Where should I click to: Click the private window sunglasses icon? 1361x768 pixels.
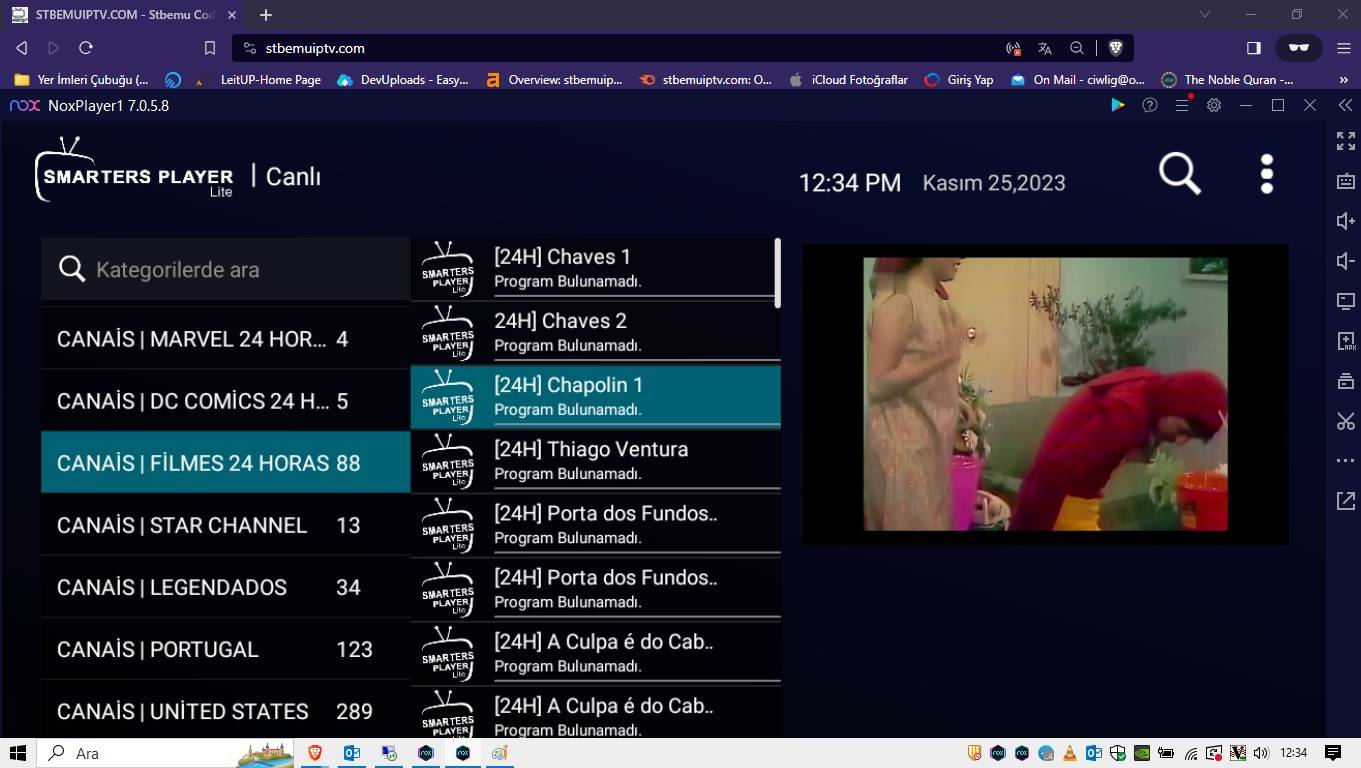[1299, 48]
